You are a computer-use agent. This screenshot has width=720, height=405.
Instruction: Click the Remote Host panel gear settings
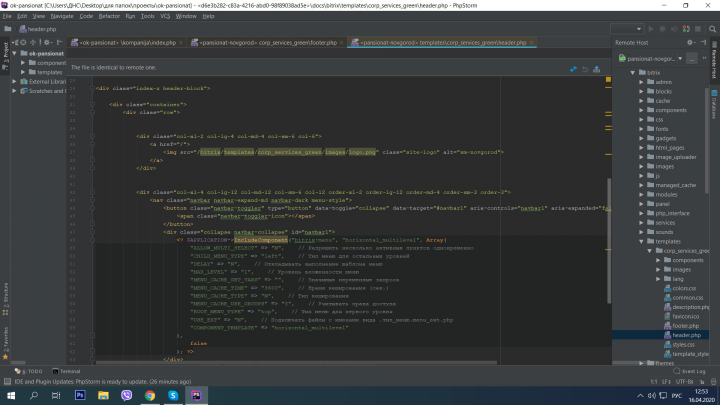(690, 42)
